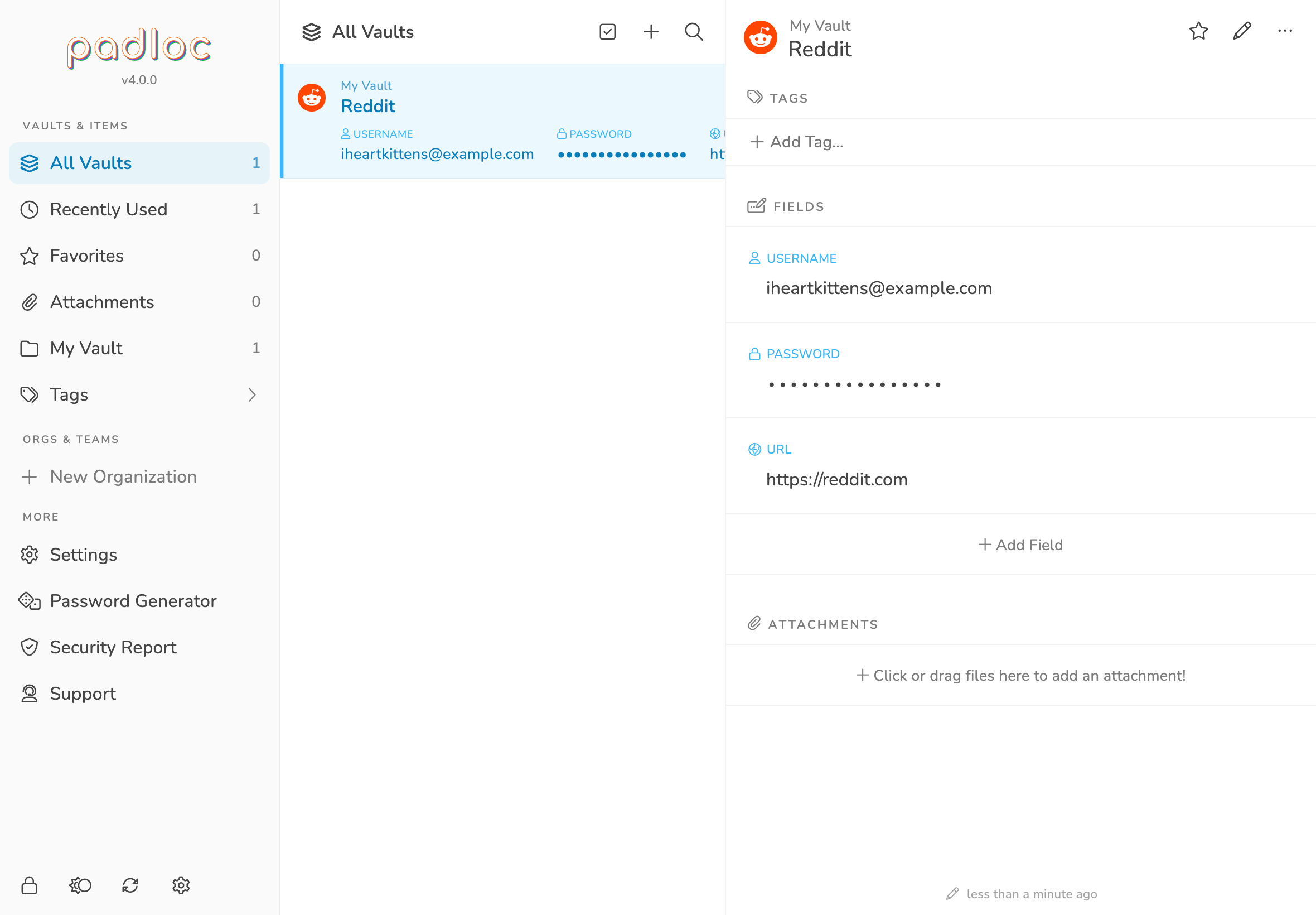This screenshot has width=1316, height=915.
Task: Add a new vault item with plus icon
Action: point(651,32)
